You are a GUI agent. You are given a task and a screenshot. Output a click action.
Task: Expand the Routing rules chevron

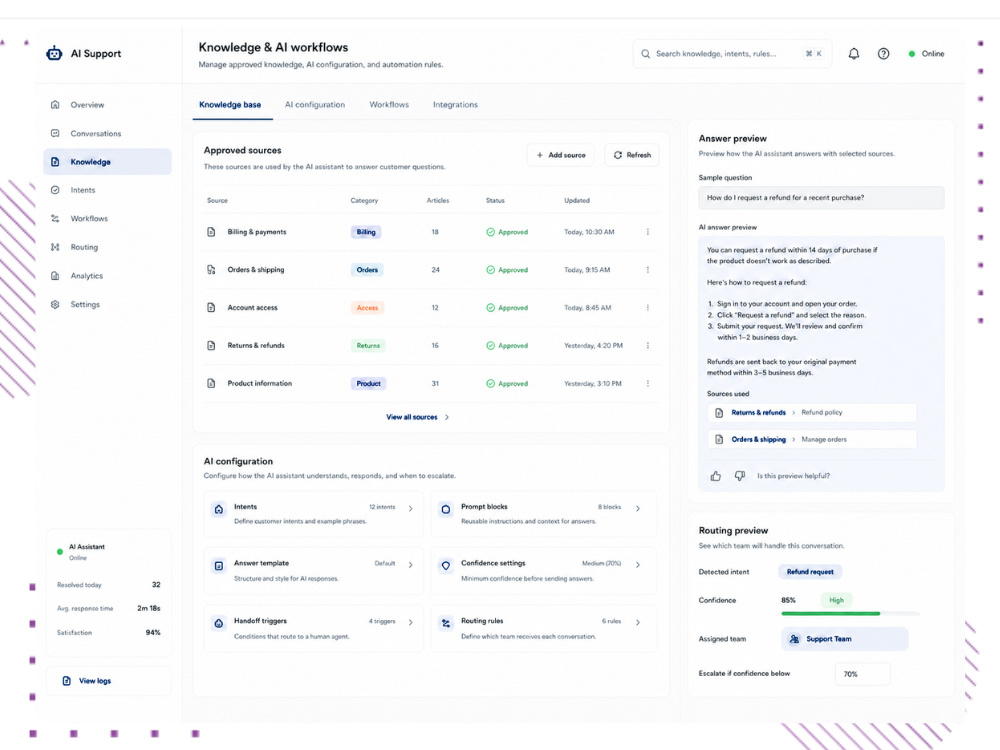click(638, 622)
